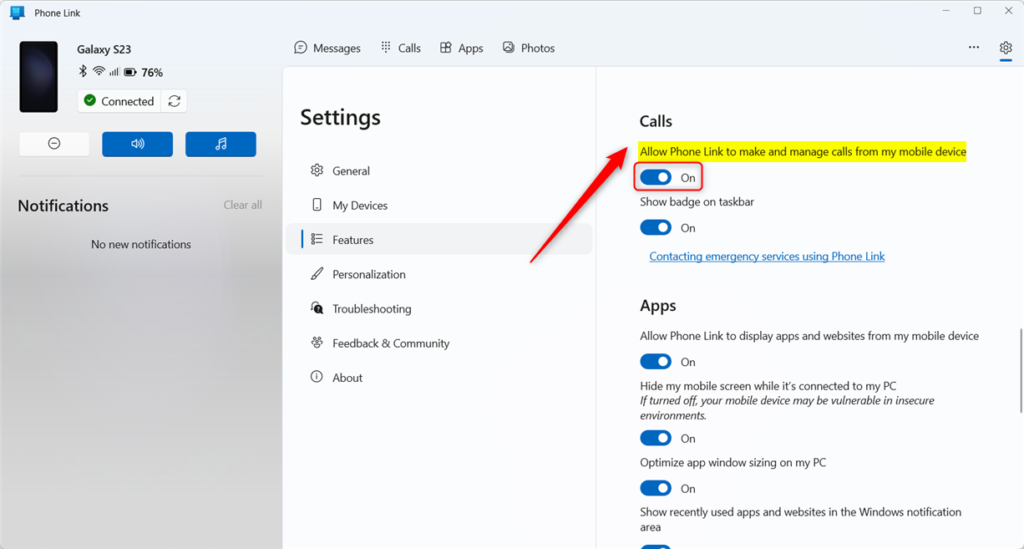
Task: Click the "If turned off" vulnerability warning text
Action: coord(787,408)
